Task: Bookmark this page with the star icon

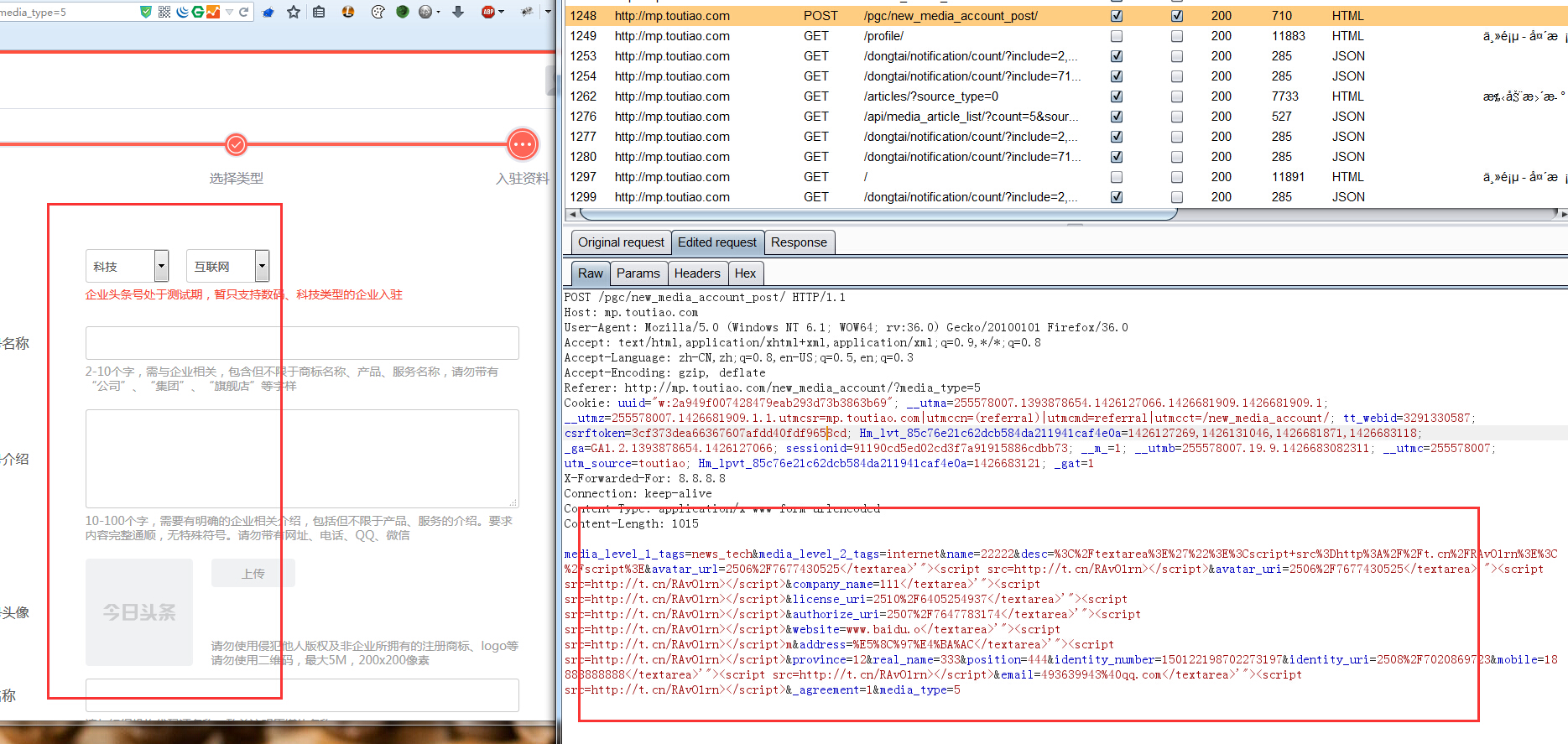Action: tap(294, 12)
